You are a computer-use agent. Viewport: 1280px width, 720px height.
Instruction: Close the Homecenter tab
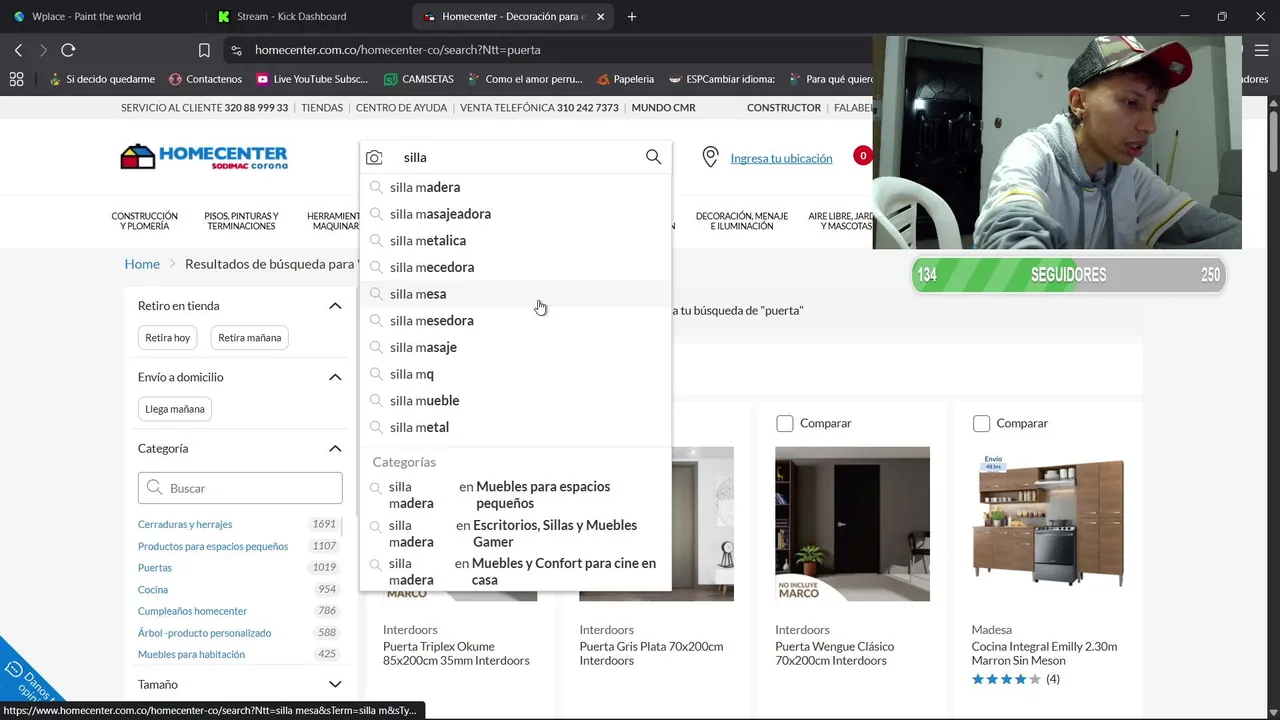tap(600, 16)
